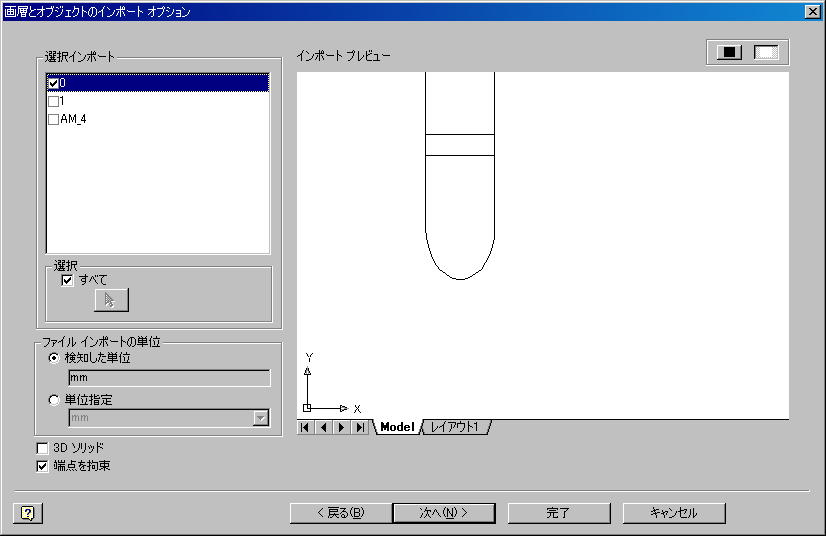Check layer 1 checkbox
This screenshot has width=826, height=536.
(53, 101)
